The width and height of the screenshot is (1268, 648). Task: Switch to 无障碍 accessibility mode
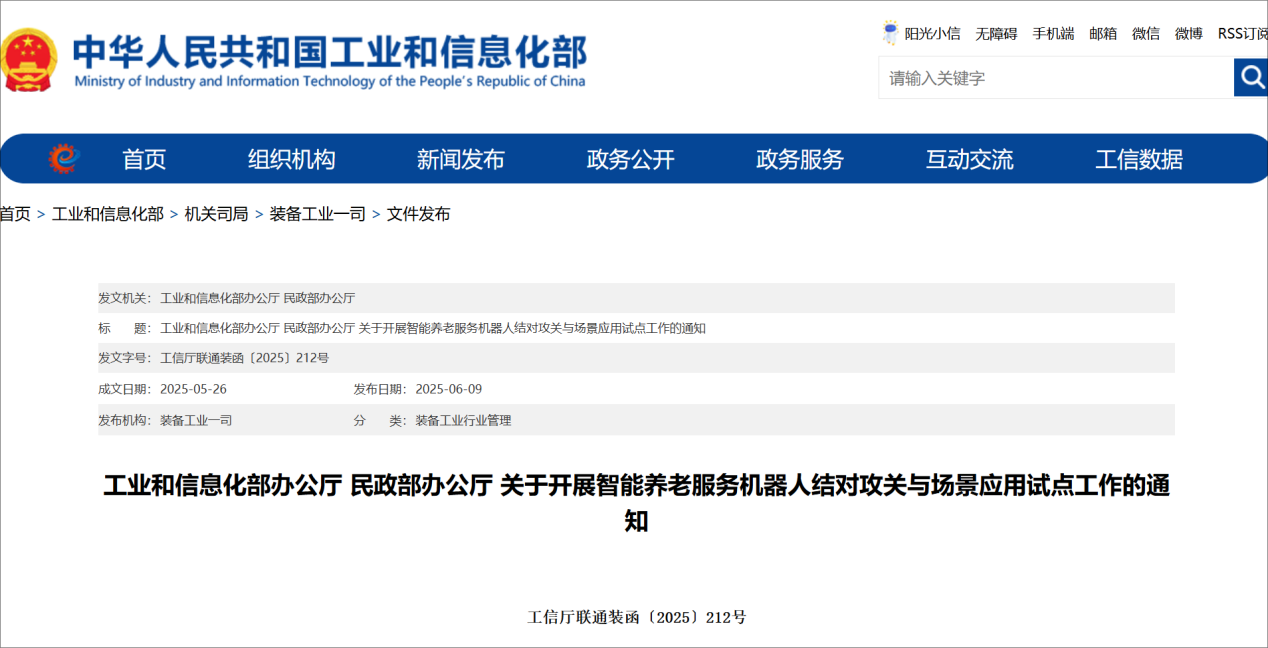pos(996,33)
